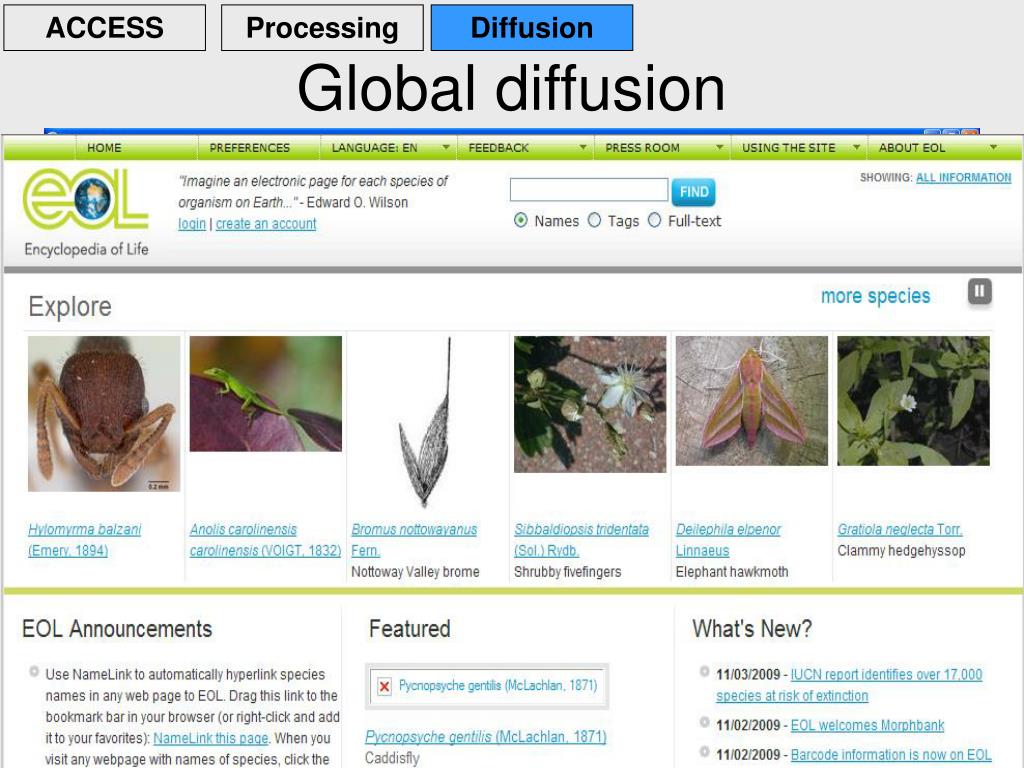Expand the Language: EN dropdown arrow
The height and width of the screenshot is (768, 1024).
[446, 148]
